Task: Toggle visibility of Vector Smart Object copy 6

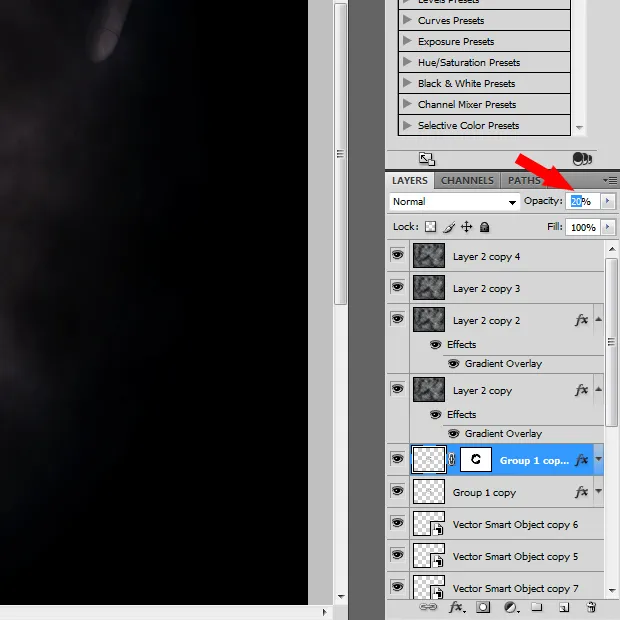Action: [397, 524]
